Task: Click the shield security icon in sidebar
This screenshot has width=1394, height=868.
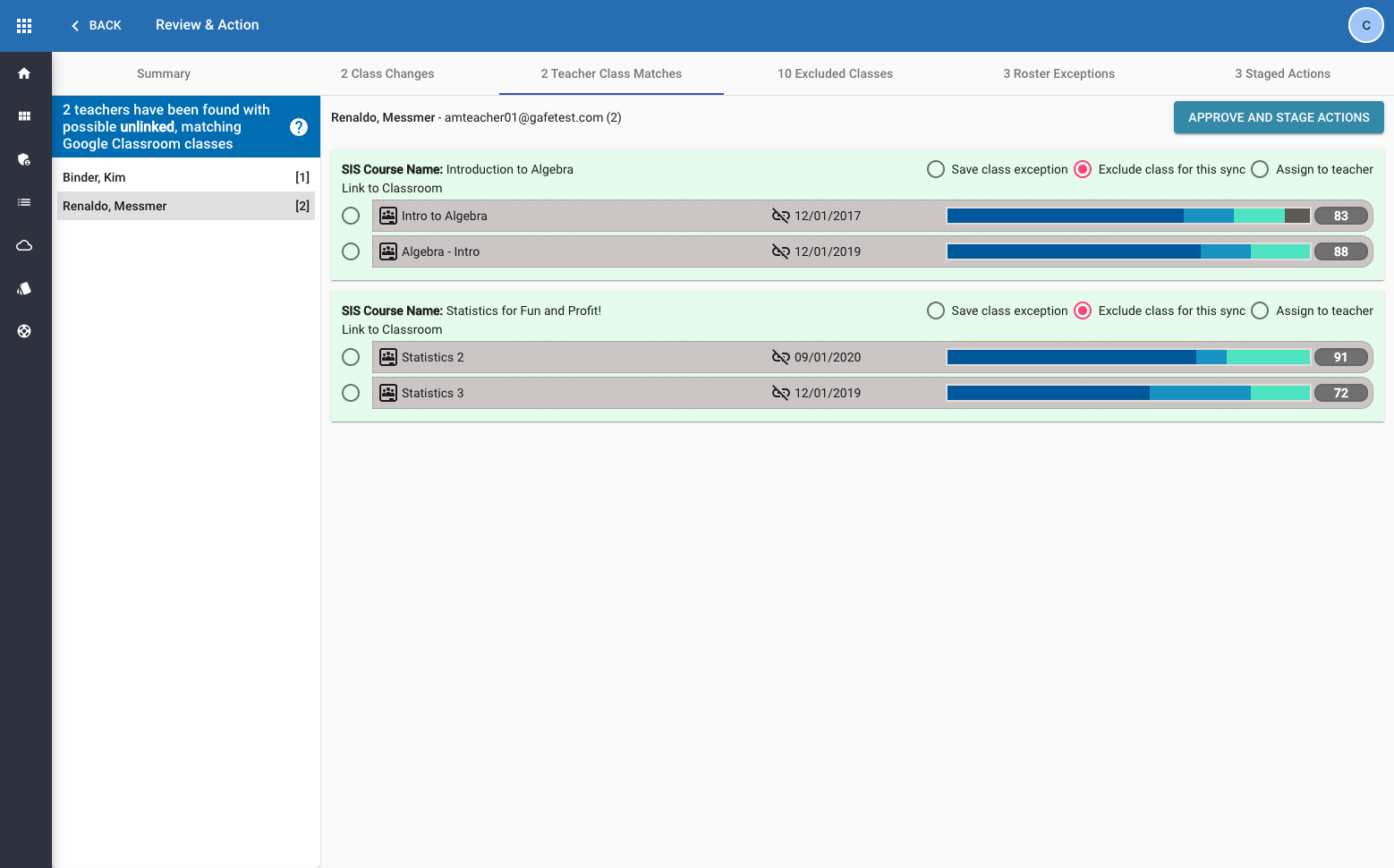Action: pyautogui.click(x=24, y=159)
